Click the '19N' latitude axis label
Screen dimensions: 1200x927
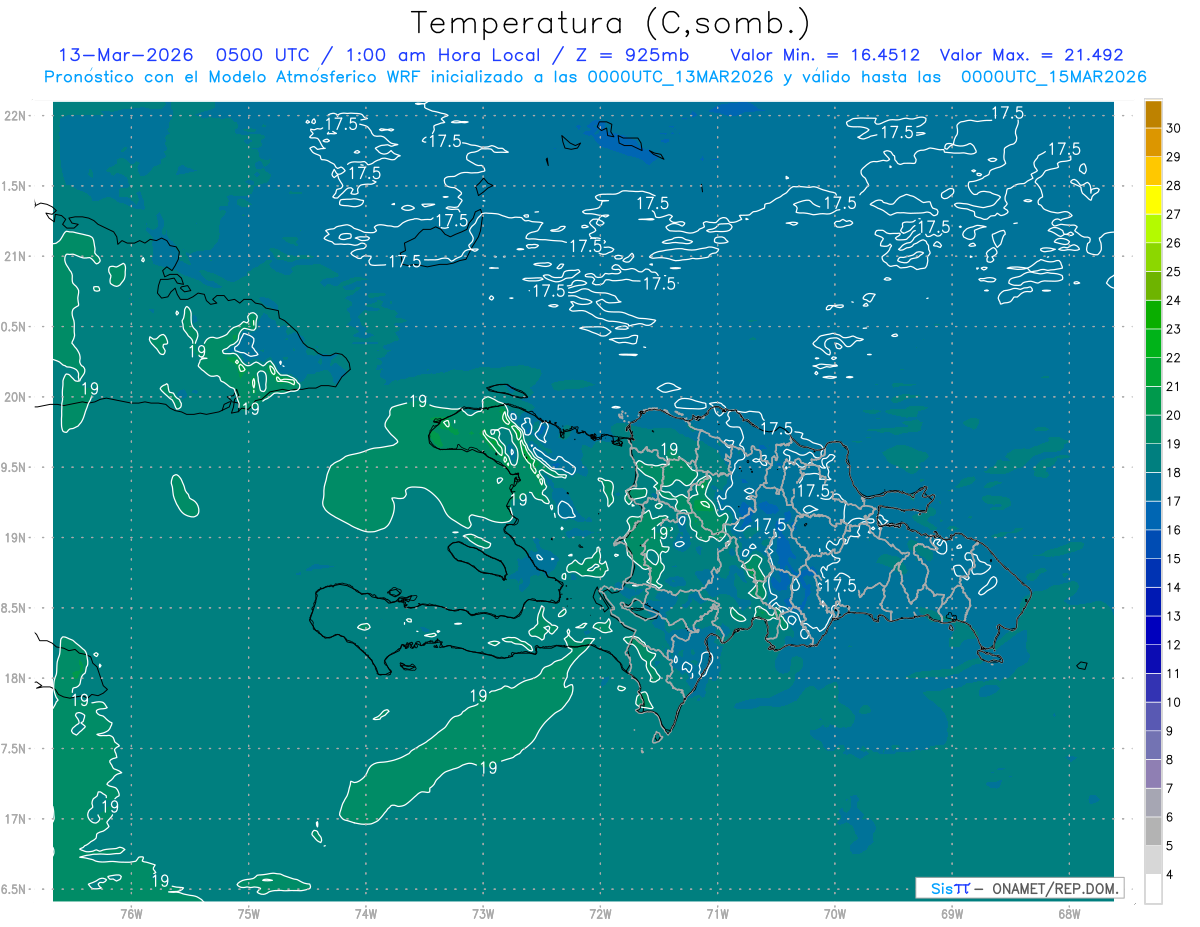[x=16, y=537]
